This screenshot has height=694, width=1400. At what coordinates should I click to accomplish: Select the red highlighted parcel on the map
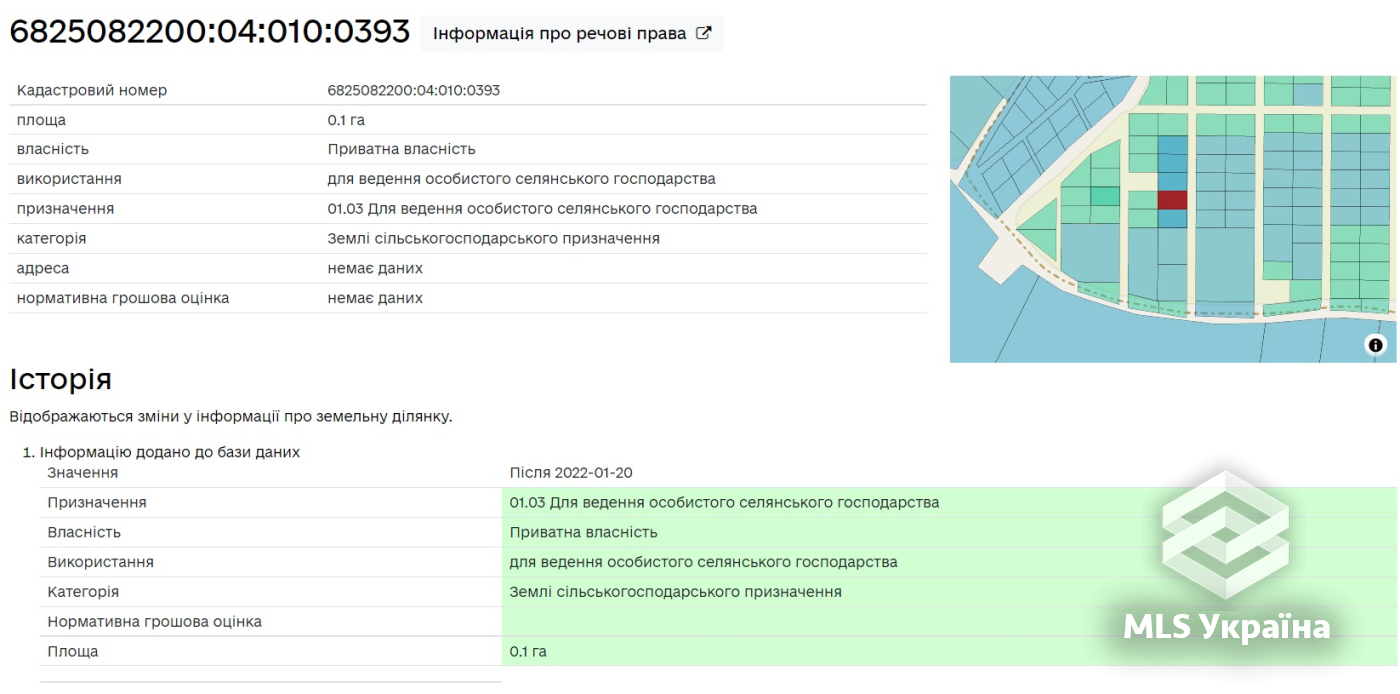click(x=1172, y=200)
